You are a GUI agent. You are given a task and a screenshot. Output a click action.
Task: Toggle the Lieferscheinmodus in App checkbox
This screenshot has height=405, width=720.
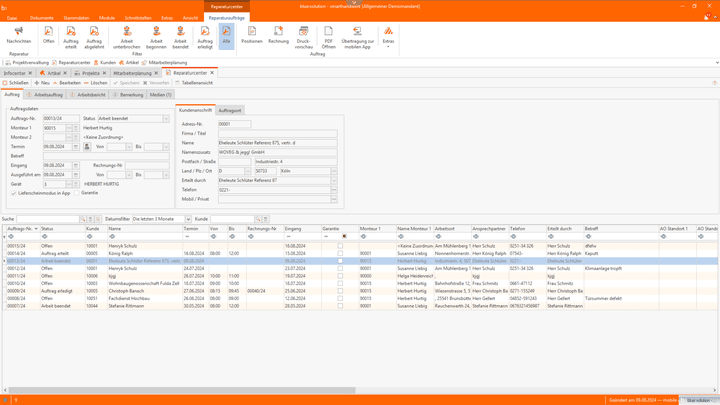coord(14,193)
